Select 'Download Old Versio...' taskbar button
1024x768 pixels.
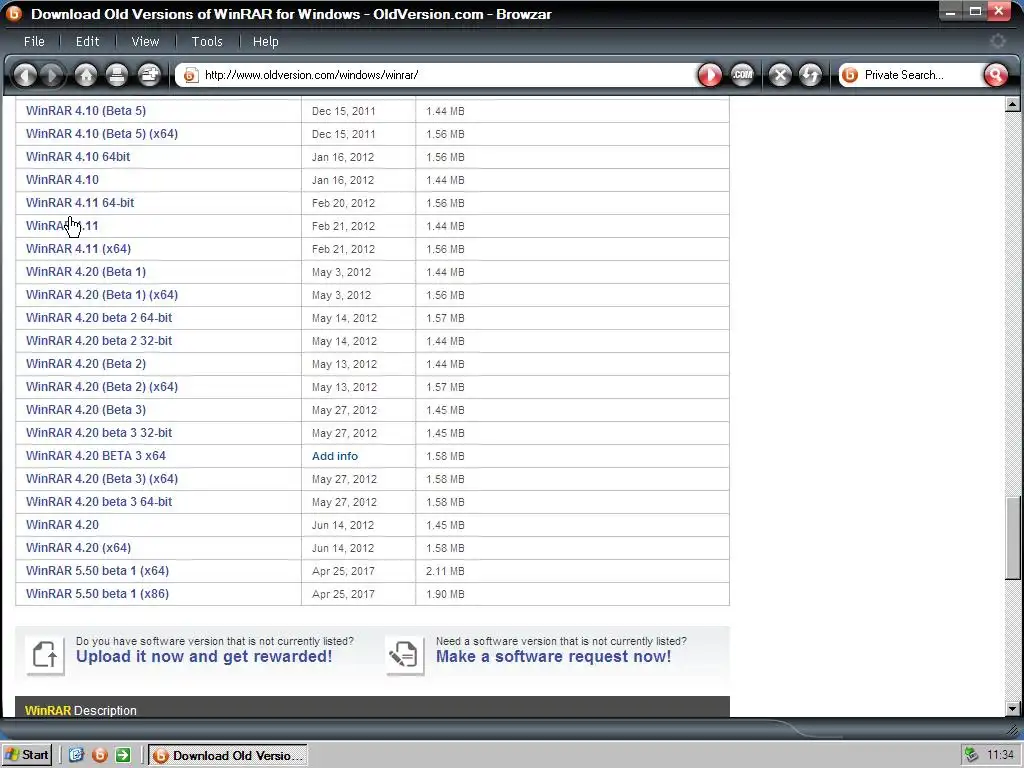click(x=227, y=756)
